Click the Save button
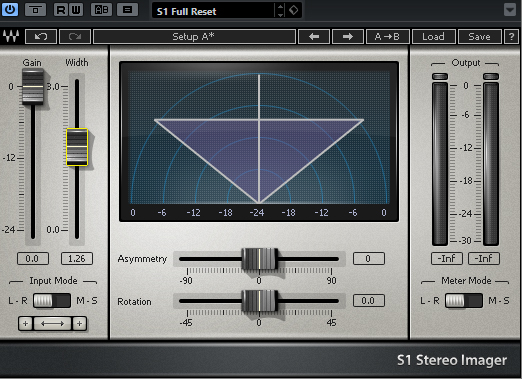This screenshot has width=522, height=379. pyautogui.click(x=479, y=37)
